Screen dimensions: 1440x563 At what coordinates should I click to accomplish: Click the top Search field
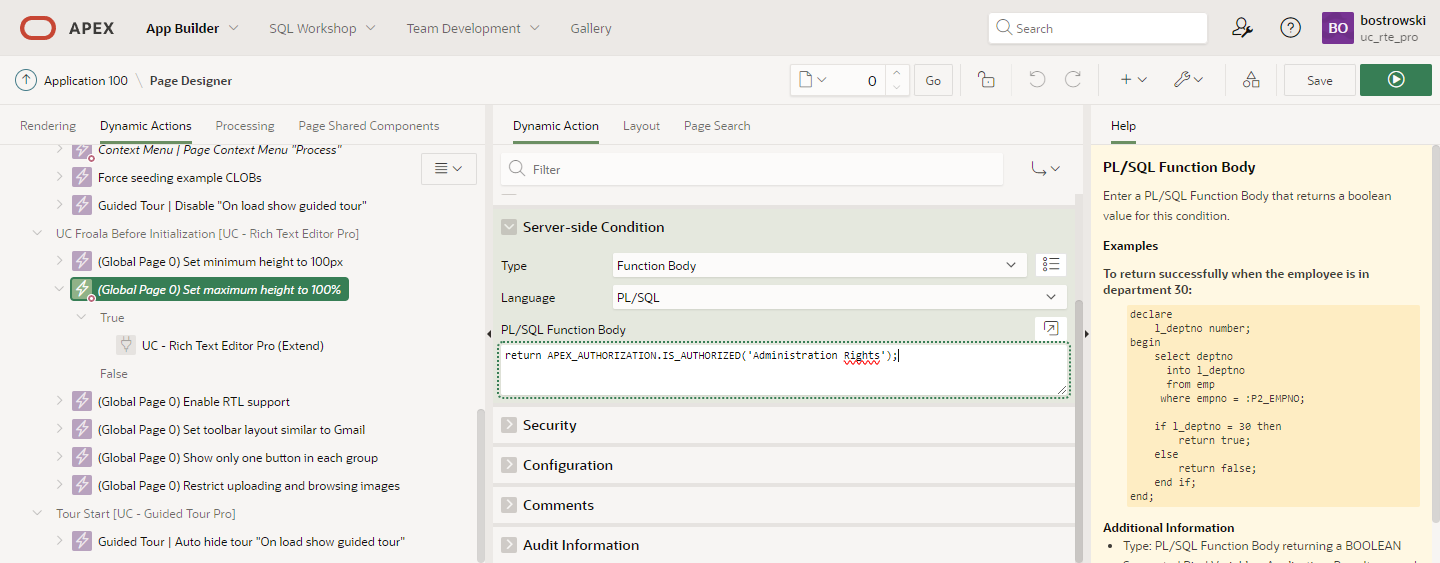pos(1097,28)
